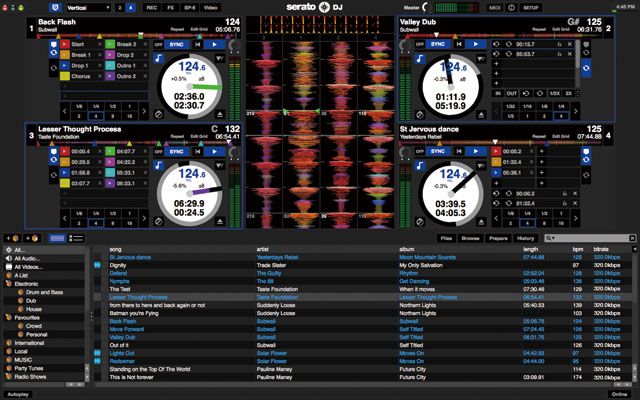Delete deck 1 Drop 2 cue point
The image size is (640, 400).
(145, 55)
